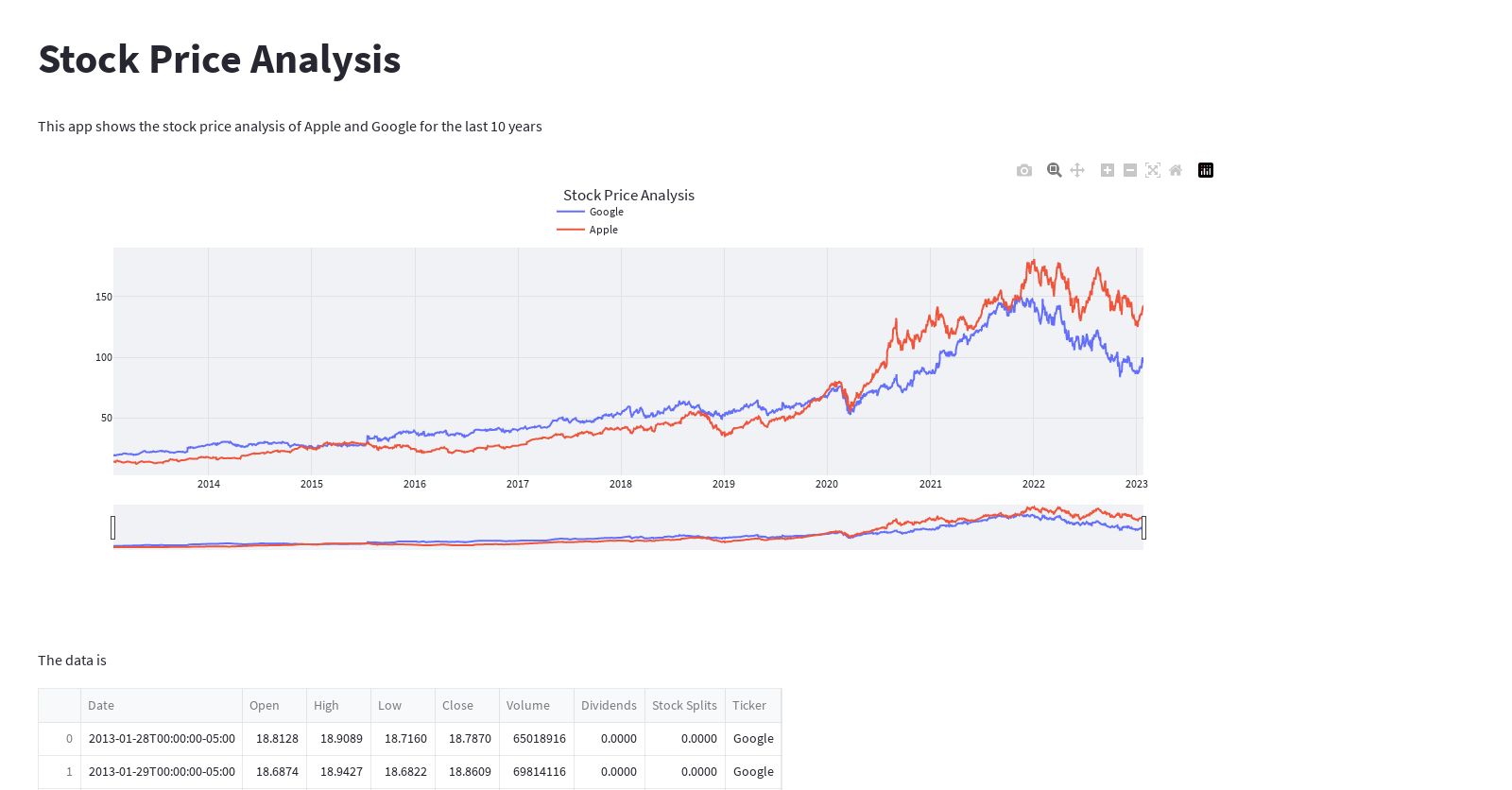Click the right range slider handle

coord(1143,527)
